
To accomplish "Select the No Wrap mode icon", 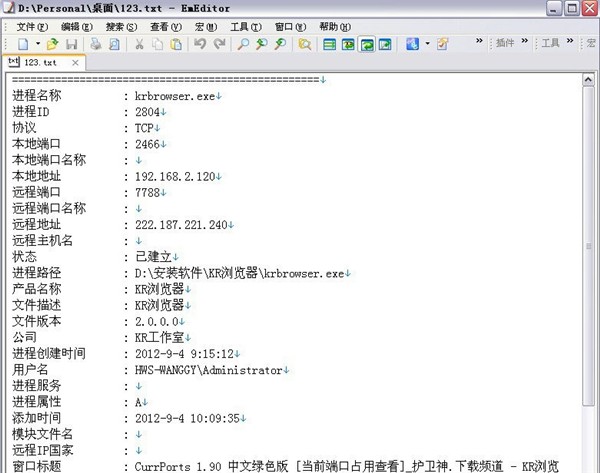I will (x=329, y=44).
